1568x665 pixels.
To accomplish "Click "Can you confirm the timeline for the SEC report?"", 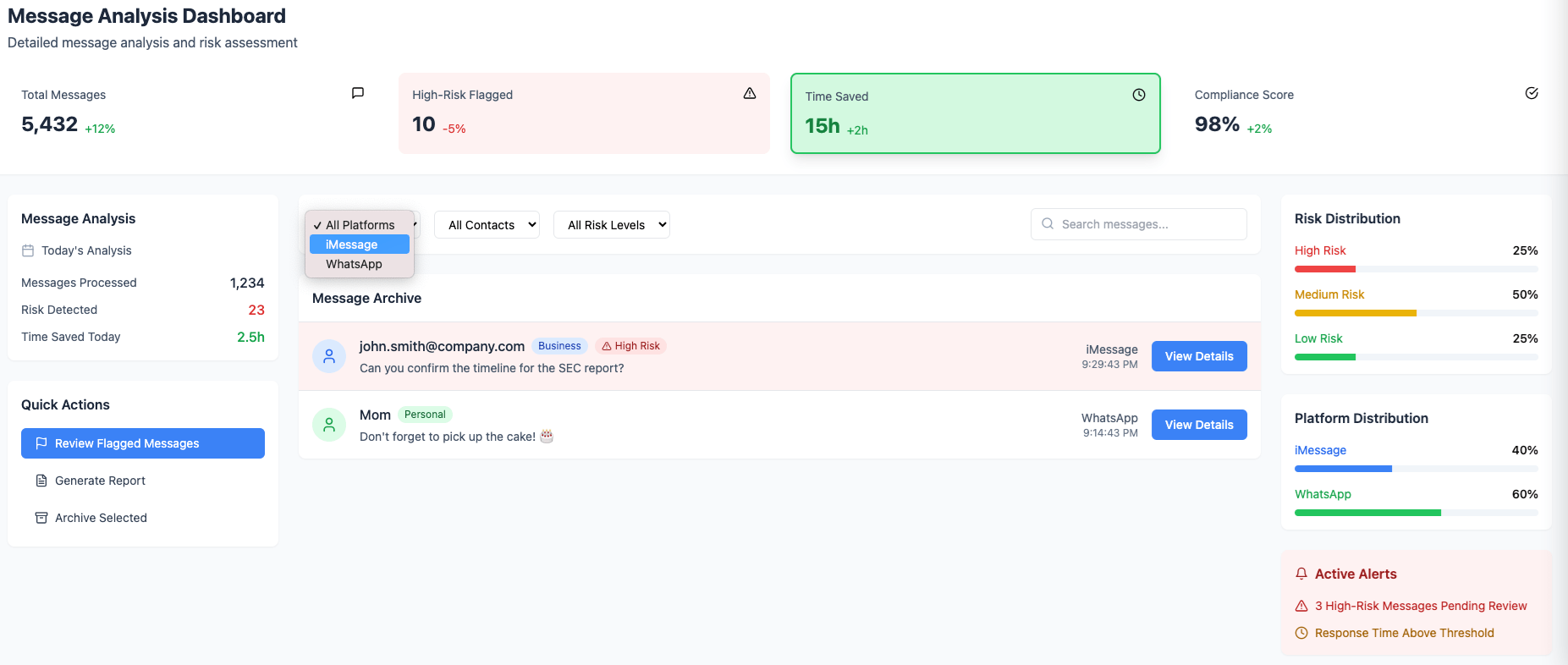I will click(492, 368).
